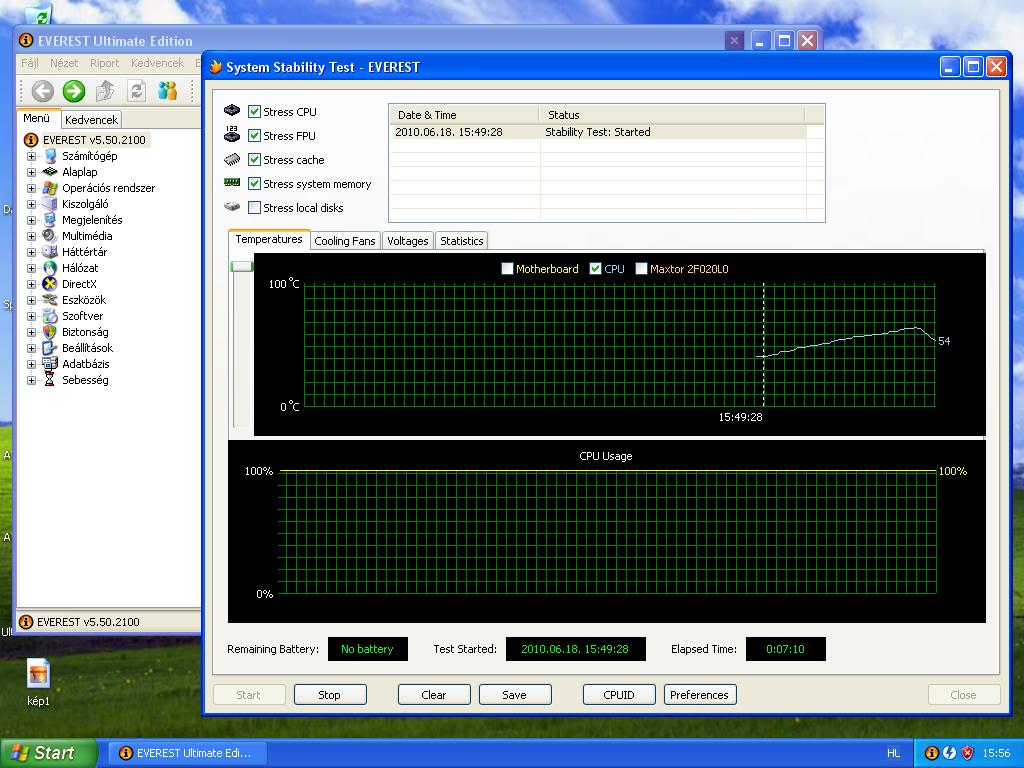The width and height of the screenshot is (1024, 768).
Task: Expand the Hálózat tree node
Action: (x=31, y=268)
